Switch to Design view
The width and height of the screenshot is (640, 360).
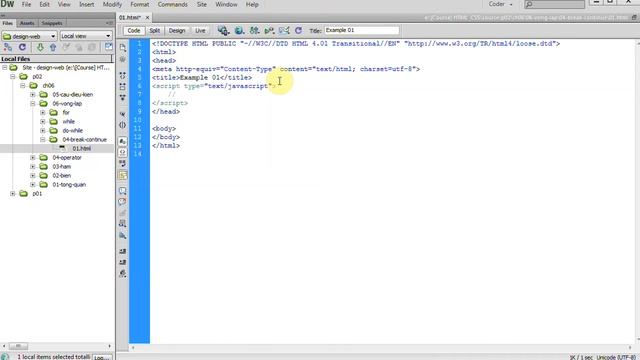pyautogui.click(x=177, y=31)
